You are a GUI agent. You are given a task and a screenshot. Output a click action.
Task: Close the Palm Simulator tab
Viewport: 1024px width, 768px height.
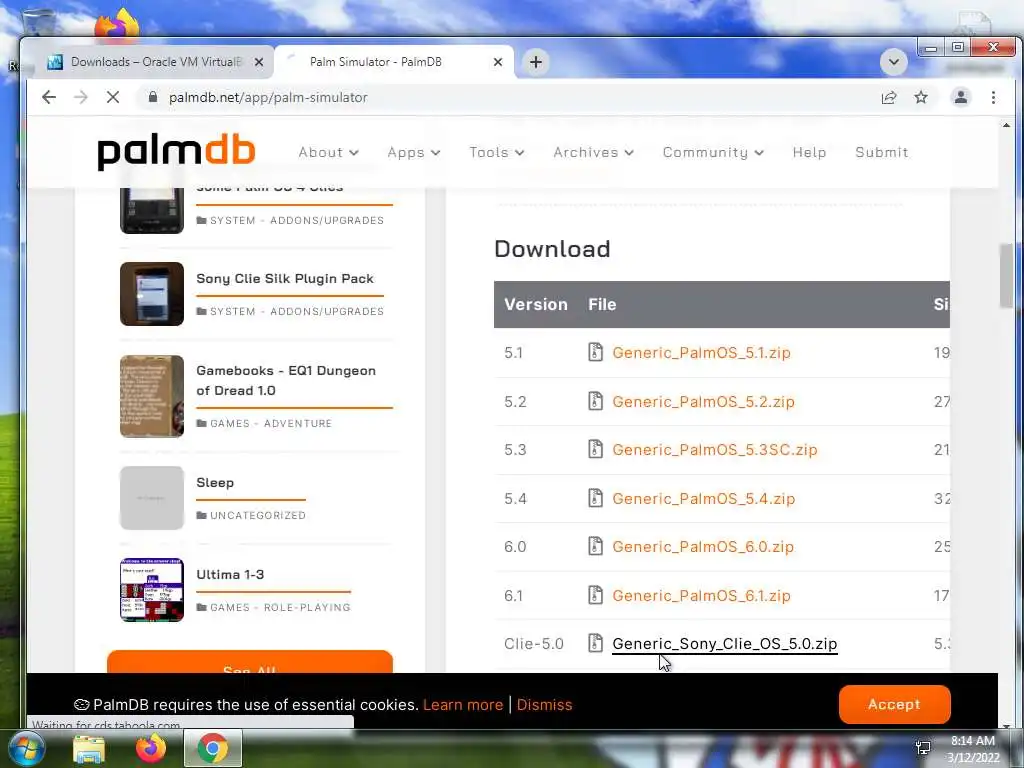[x=498, y=62]
